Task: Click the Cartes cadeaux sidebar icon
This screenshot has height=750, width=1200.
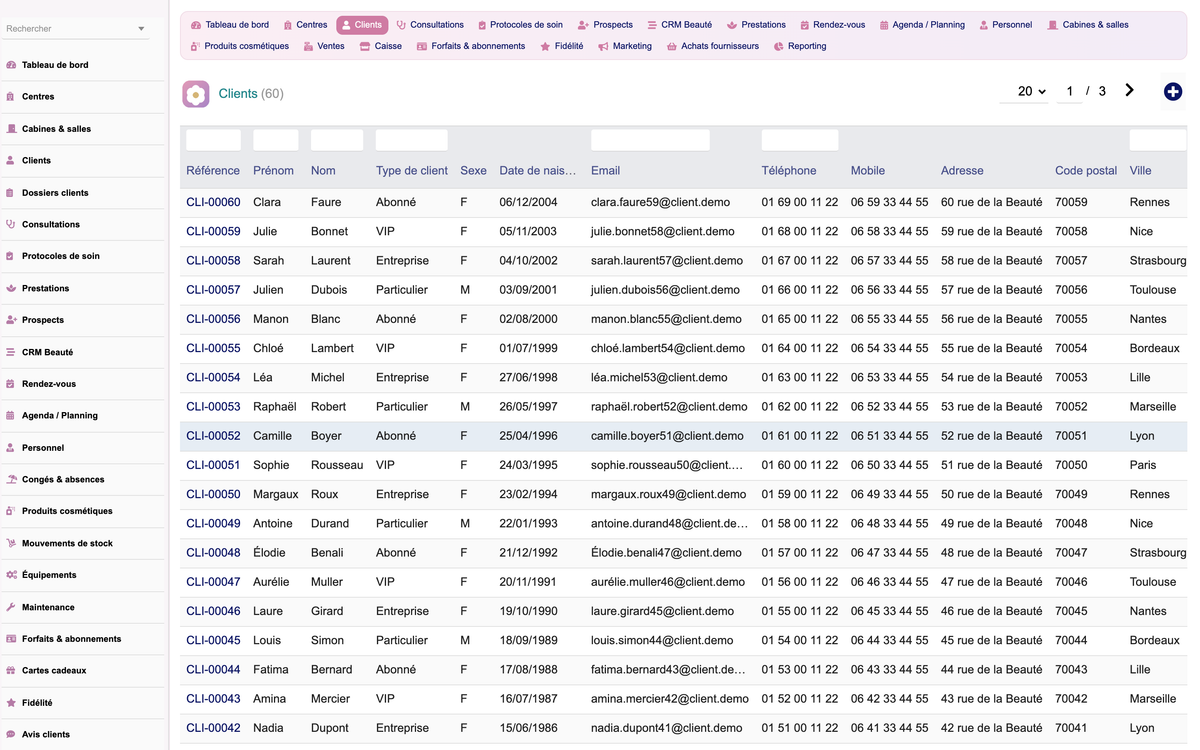Action: tap(11, 671)
